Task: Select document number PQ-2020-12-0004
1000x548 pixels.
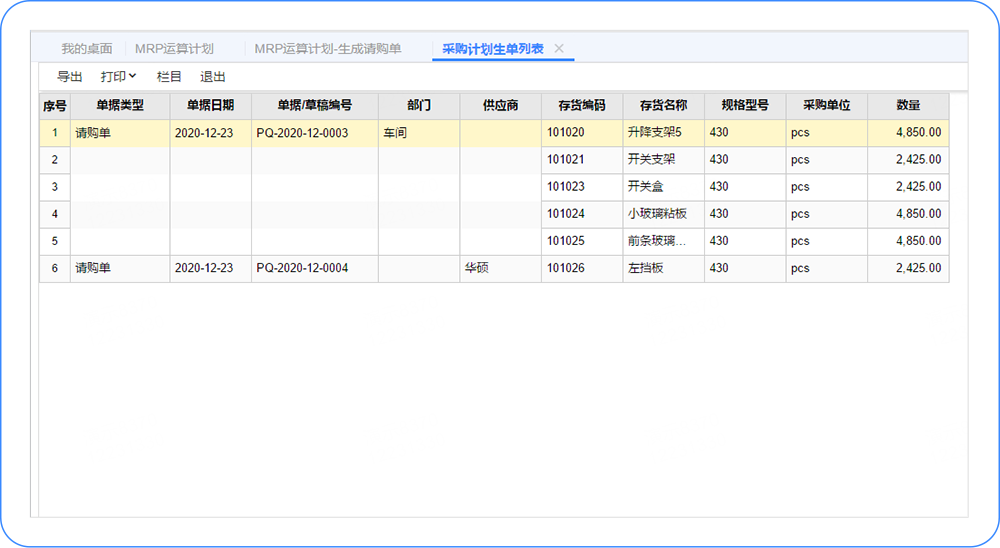Action: tap(302, 268)
